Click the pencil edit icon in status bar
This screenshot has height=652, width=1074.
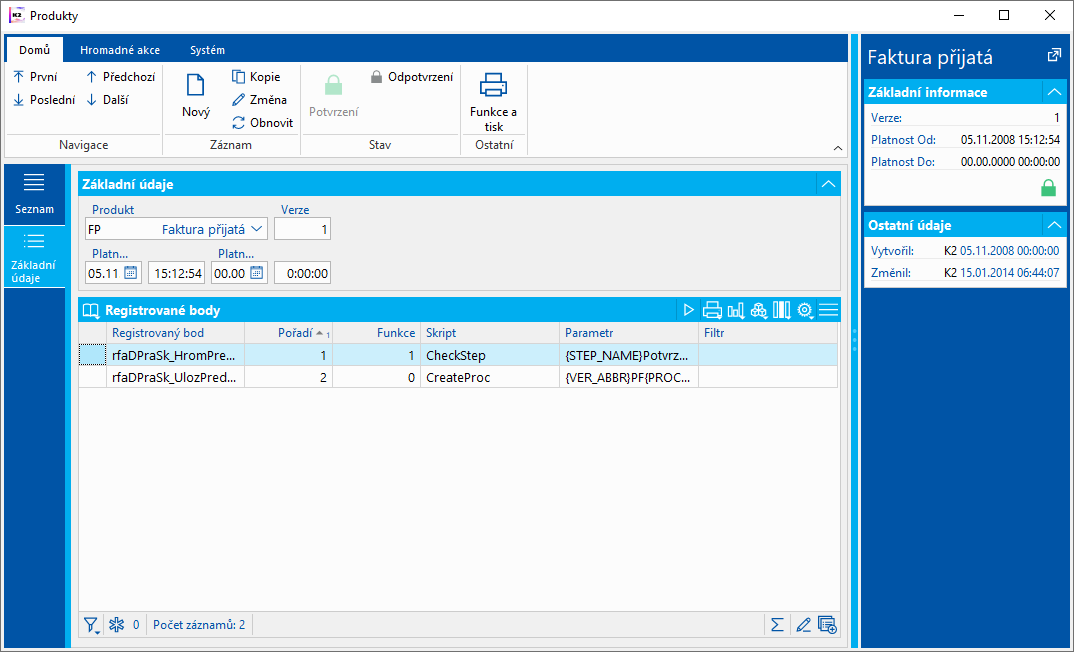click(803, 625)
